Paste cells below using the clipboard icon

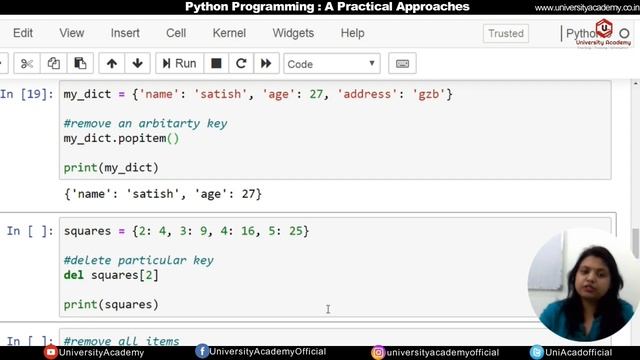[x=80, y=63]
